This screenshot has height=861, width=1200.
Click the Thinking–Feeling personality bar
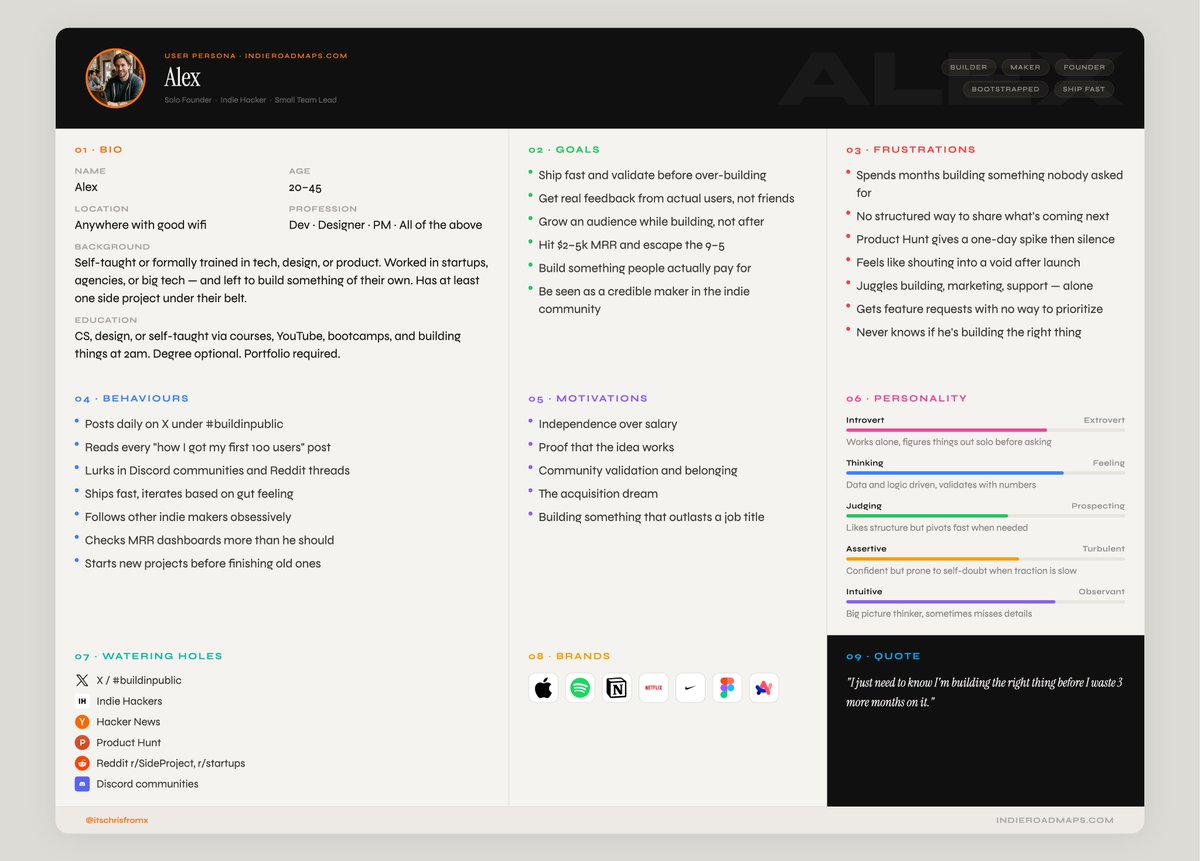(985, 473)
